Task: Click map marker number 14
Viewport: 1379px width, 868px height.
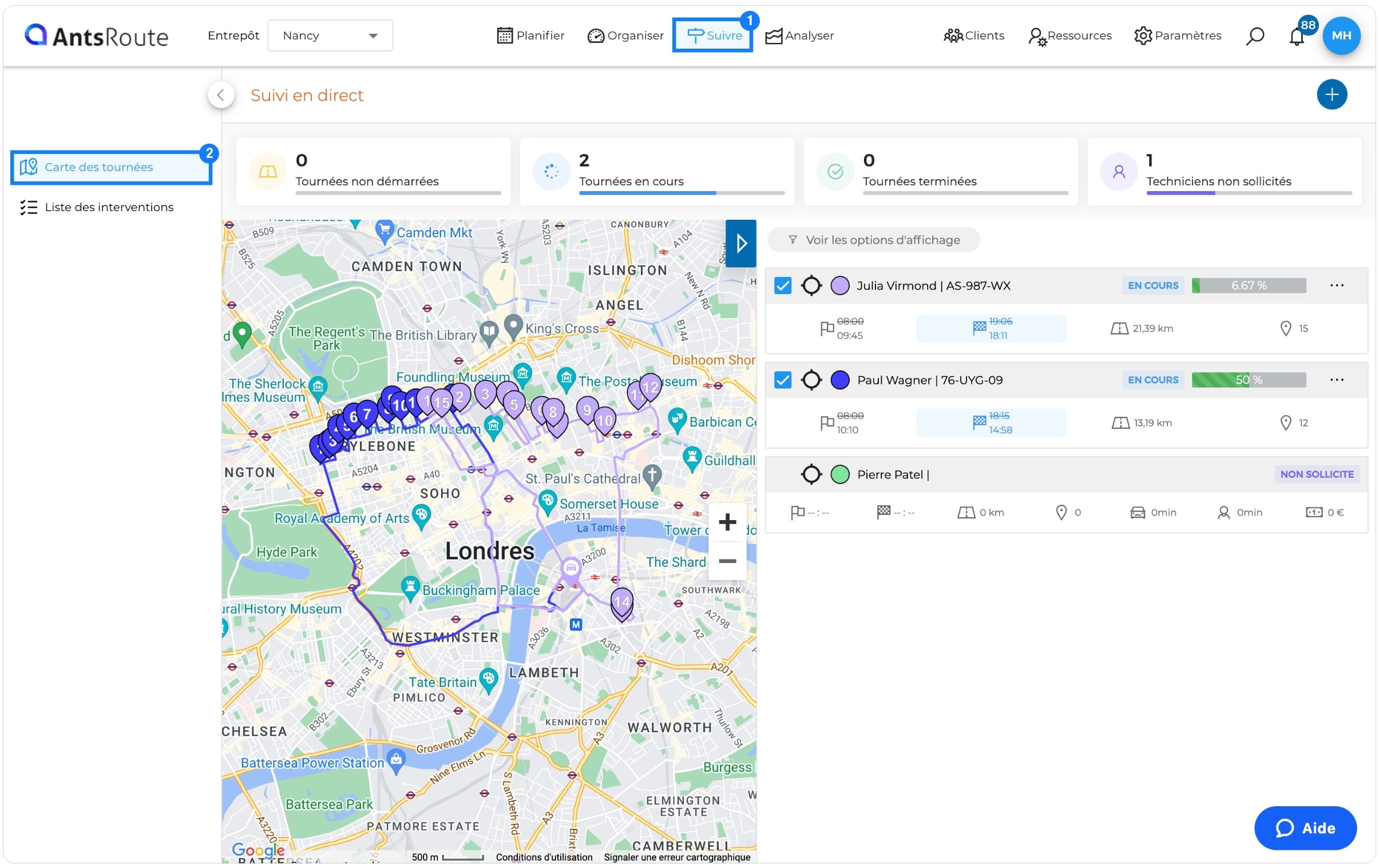Action: tap(622, 603)
